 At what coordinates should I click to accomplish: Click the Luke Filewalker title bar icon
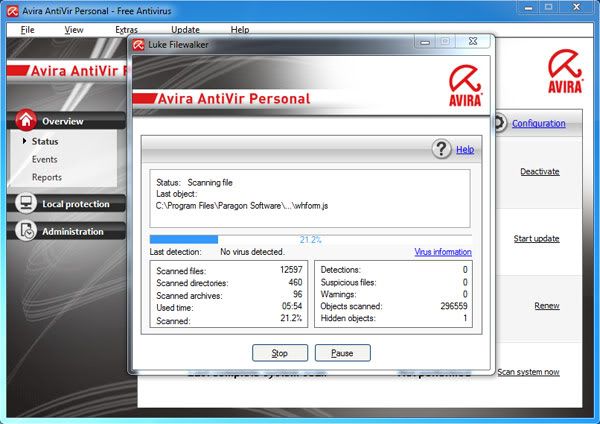(x=140, y=42)
